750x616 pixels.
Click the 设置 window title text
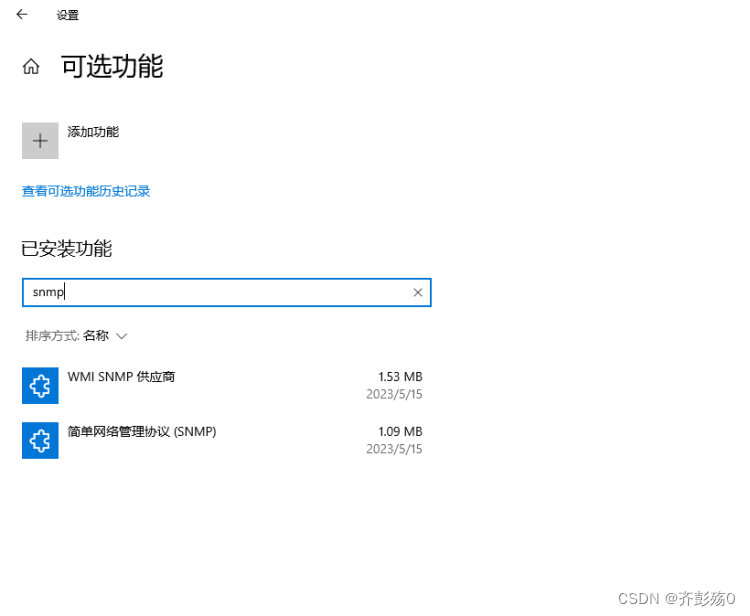(68, 16)
